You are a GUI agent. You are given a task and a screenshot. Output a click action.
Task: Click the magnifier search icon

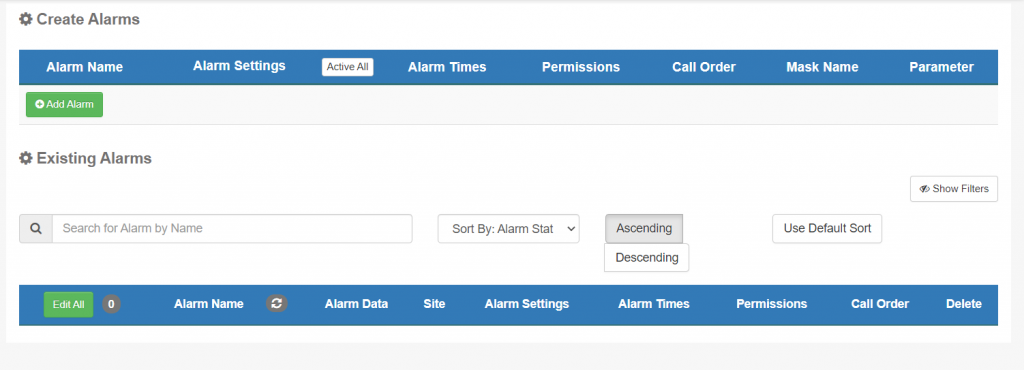click(36, 228)
